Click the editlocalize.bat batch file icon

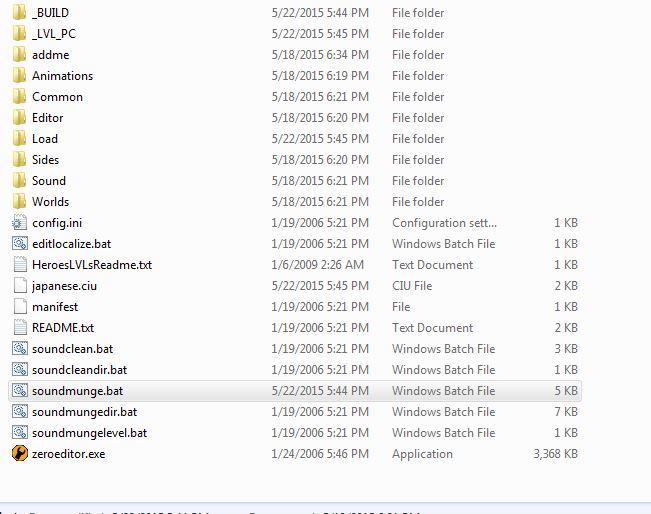click(x=20, y=244)
